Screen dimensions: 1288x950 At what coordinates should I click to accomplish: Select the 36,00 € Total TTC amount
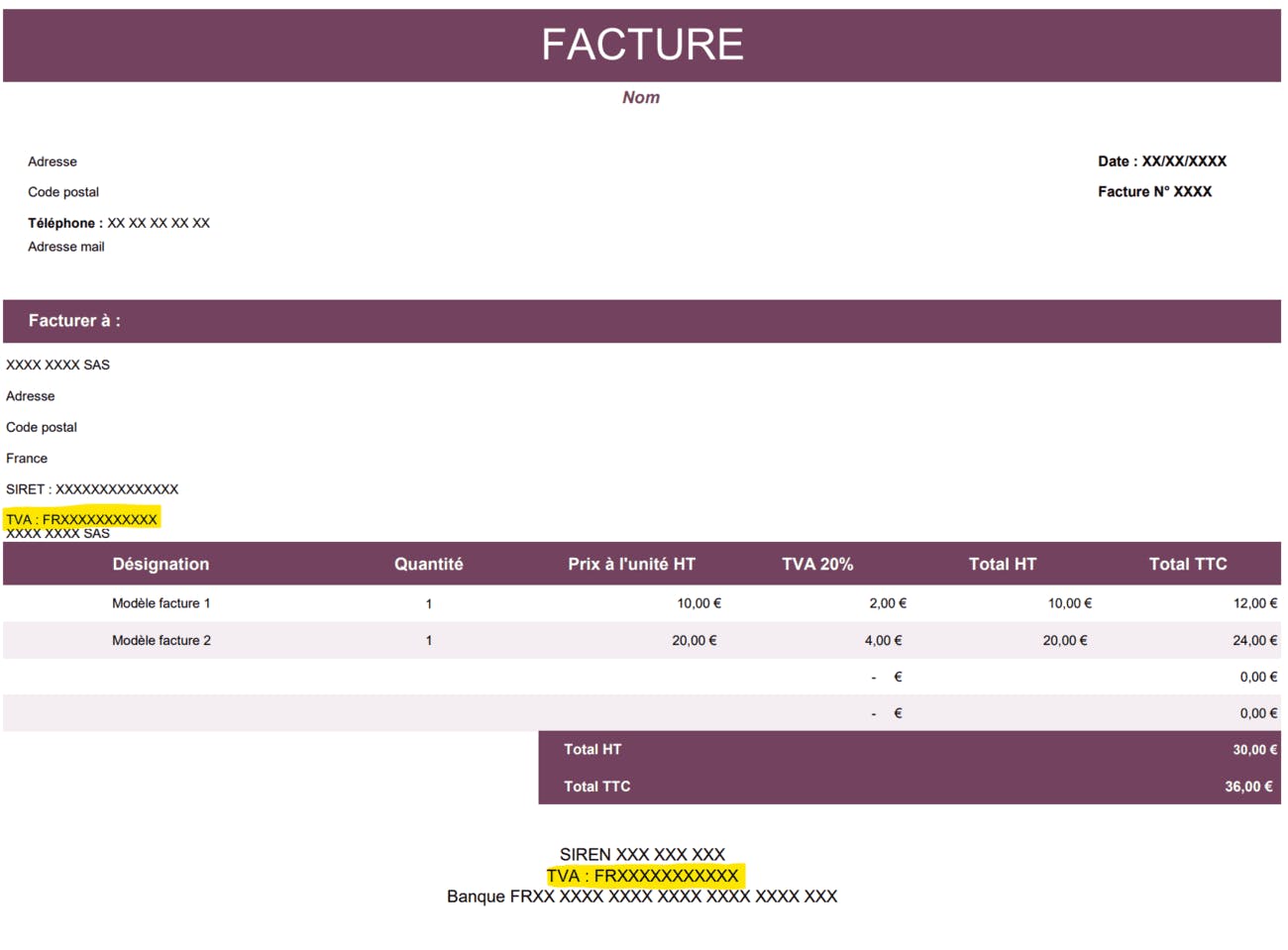pos(1248,787)
